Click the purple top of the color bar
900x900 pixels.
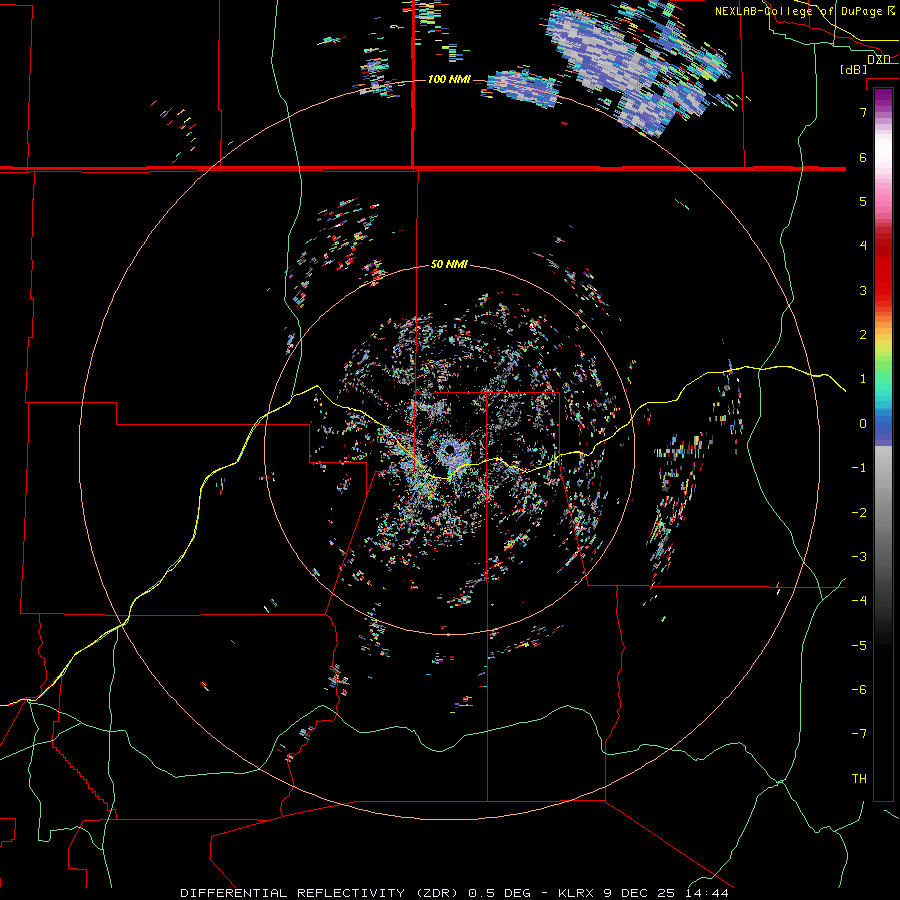(883, 99)
